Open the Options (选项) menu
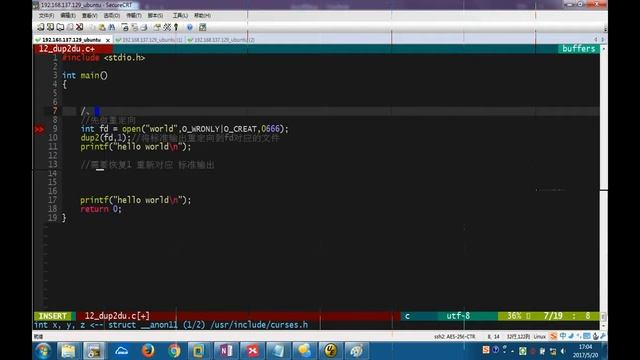 111,16
